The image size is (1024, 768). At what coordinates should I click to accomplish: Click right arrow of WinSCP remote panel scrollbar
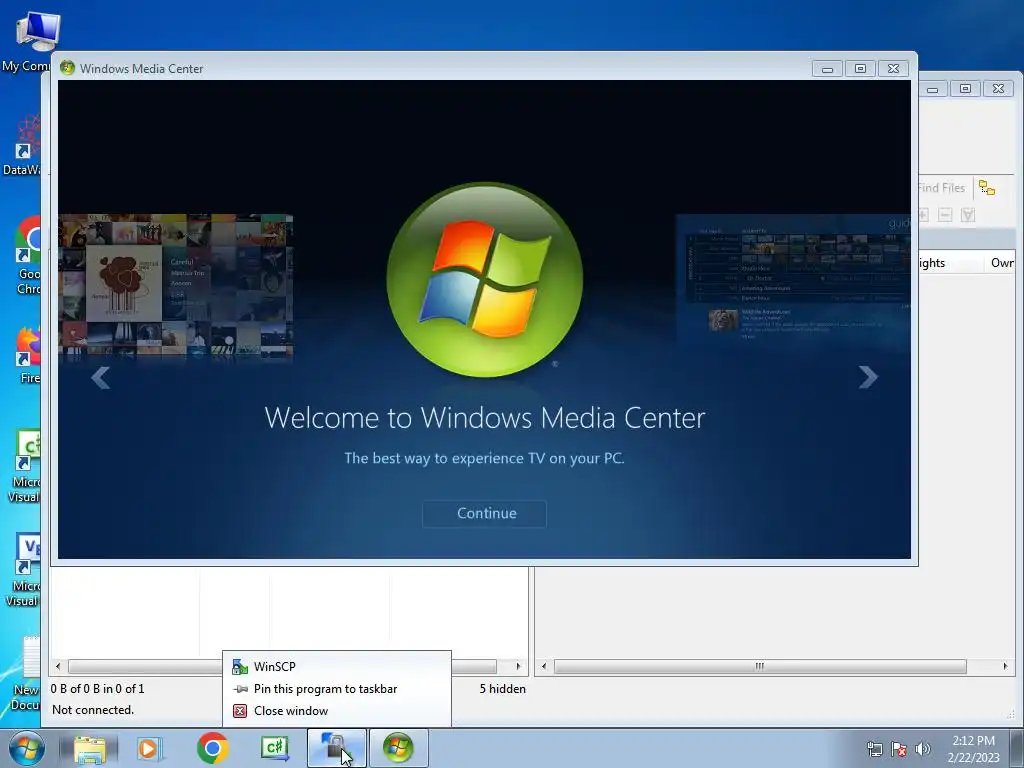(1005, 667)
